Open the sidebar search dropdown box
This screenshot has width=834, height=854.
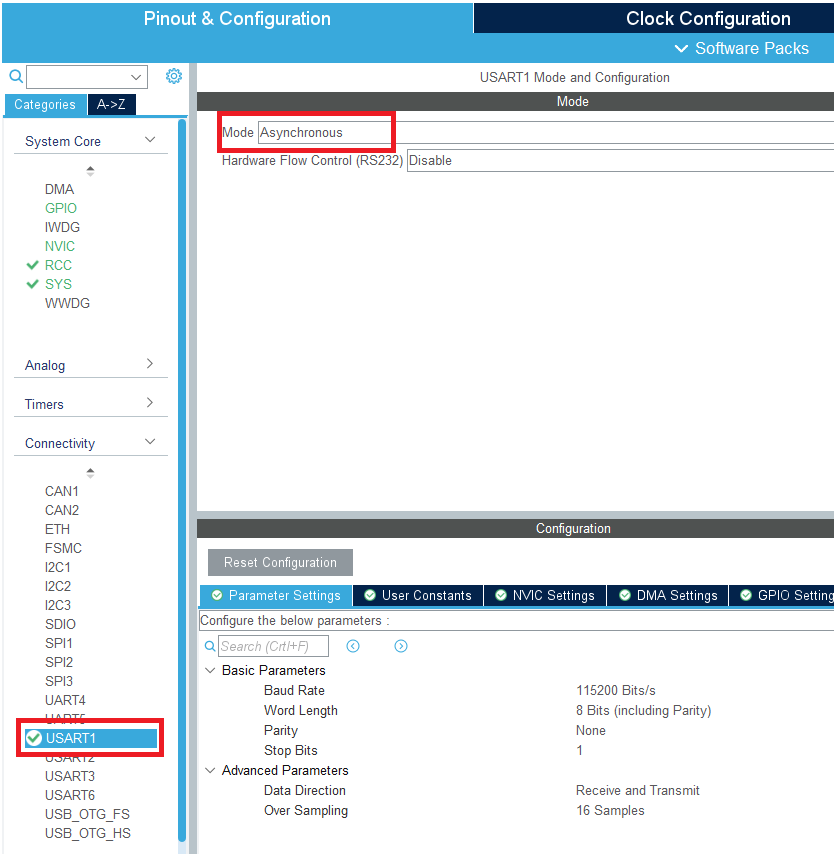tap(87, 77)
